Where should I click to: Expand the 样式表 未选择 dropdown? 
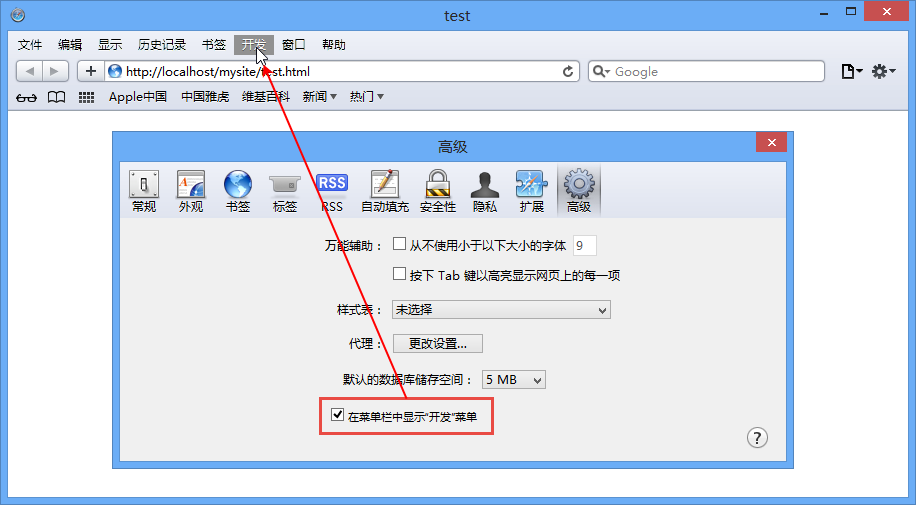point(501,310)
